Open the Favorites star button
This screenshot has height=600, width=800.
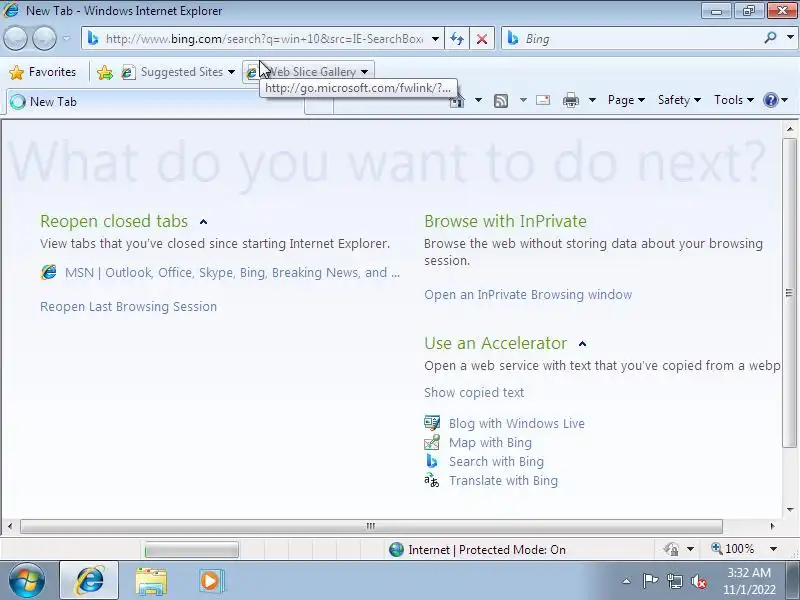point(42,72)
